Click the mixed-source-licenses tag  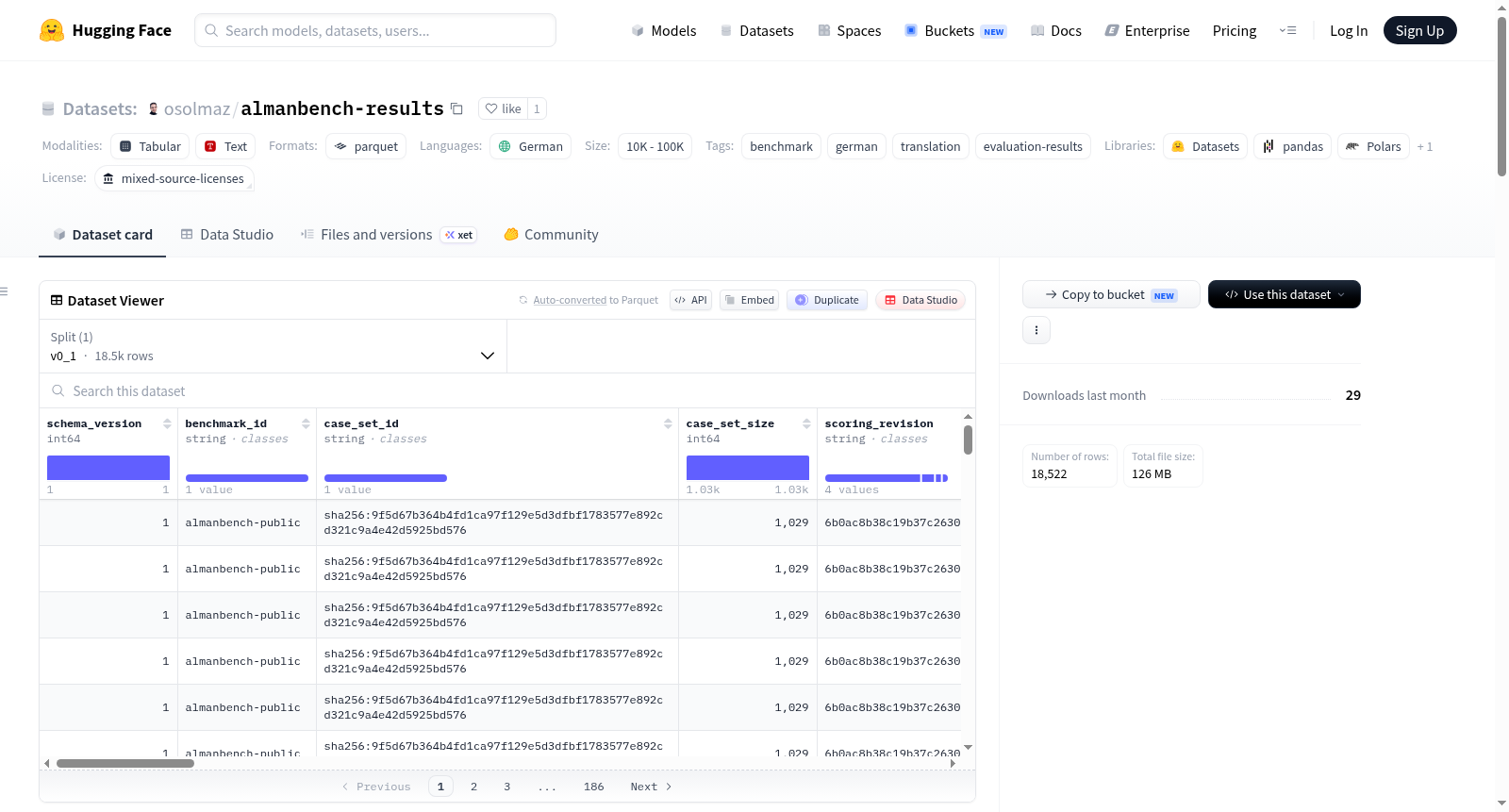174,178
